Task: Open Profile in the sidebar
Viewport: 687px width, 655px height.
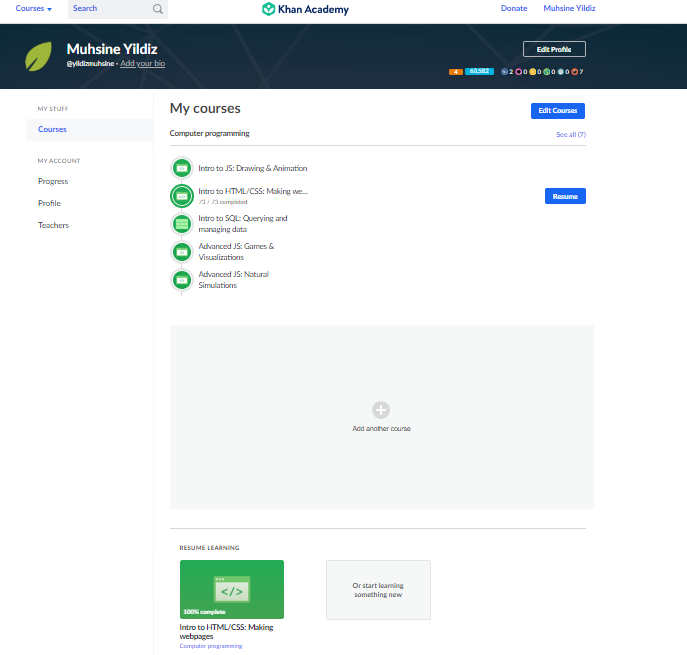Action: 49,203
